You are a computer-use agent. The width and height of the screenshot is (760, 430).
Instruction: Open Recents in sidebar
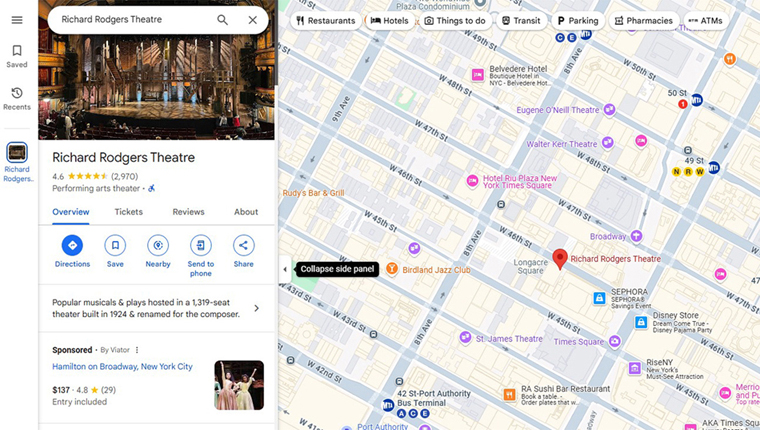pos(17,99)
